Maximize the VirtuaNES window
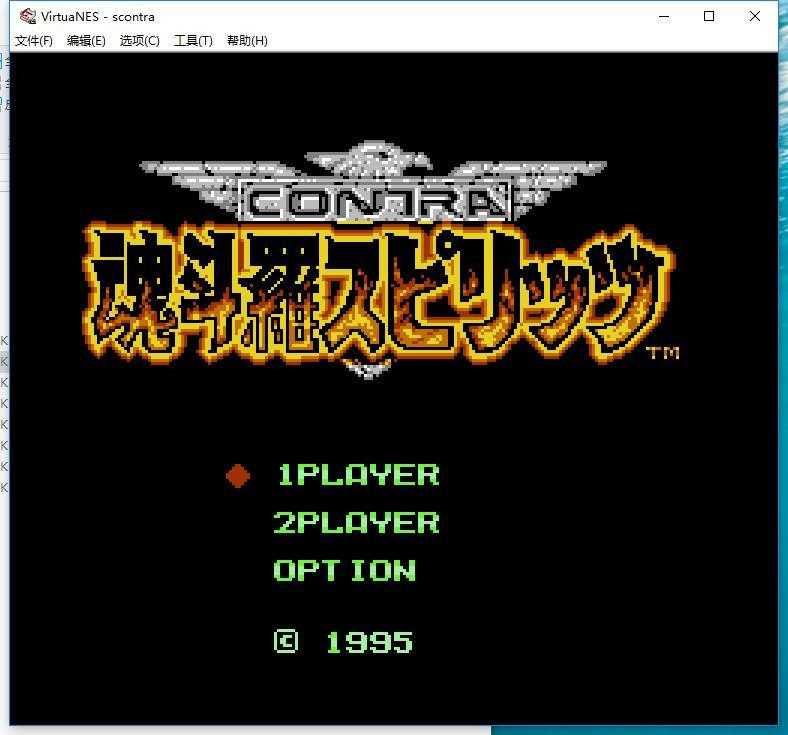 709,17
